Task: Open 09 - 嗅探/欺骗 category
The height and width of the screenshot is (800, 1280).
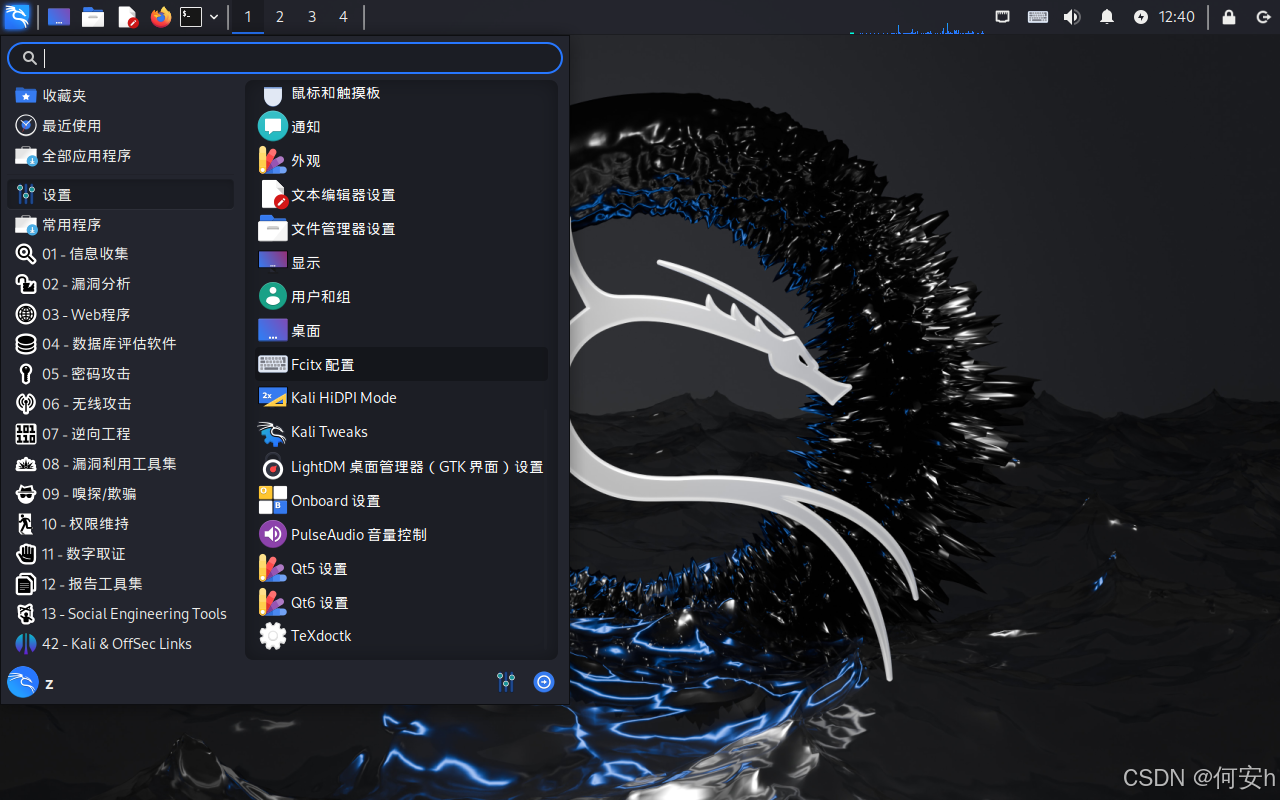Action: point(120,494)
